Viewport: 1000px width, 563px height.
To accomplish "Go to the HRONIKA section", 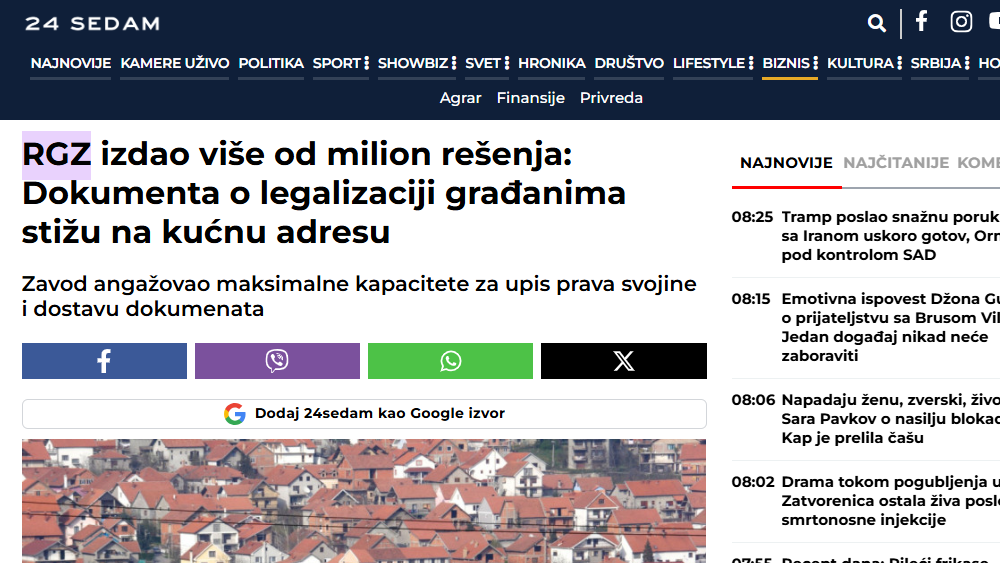I will 552,63.
